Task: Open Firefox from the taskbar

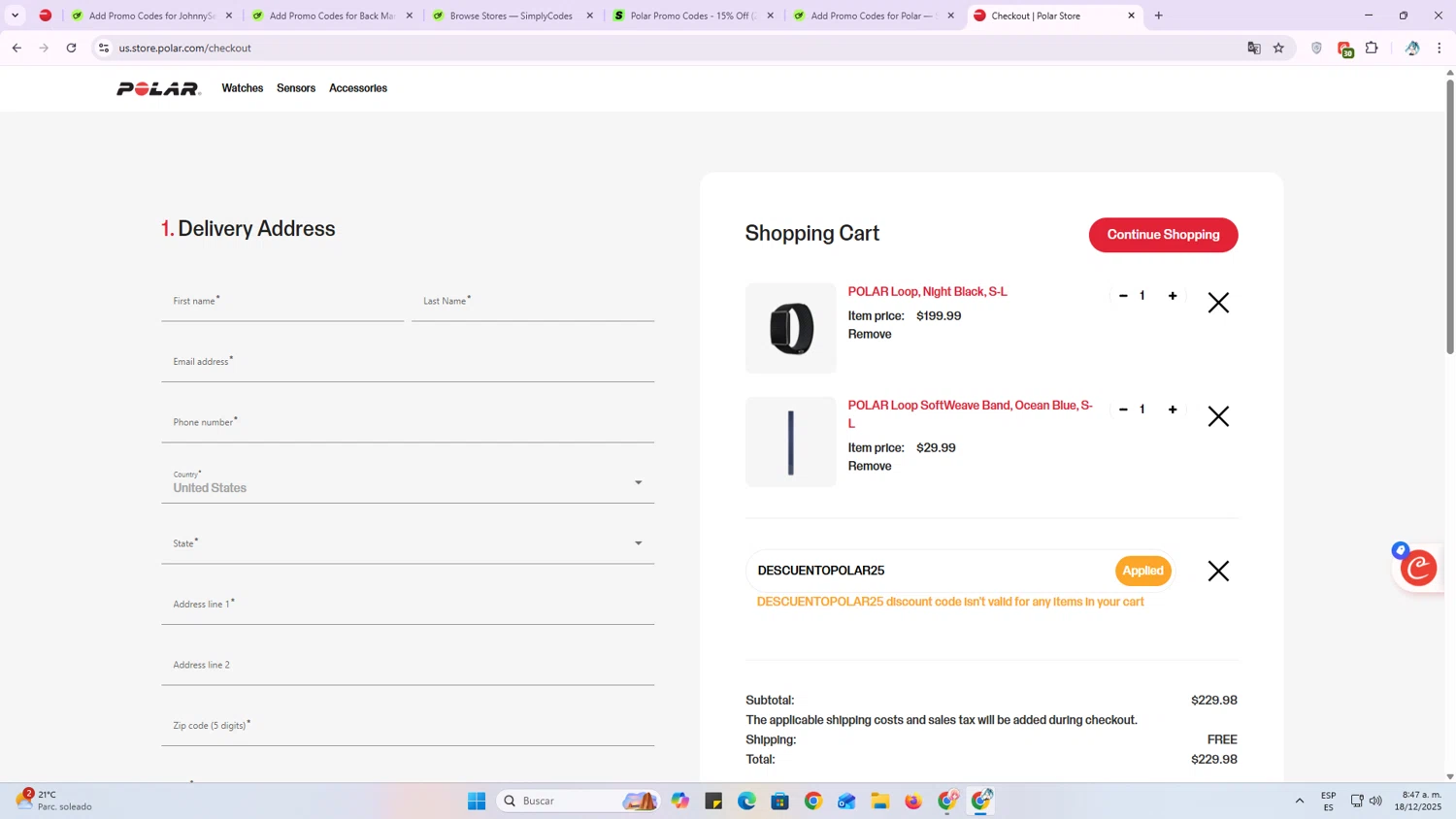Action: [x=913, y=801]
